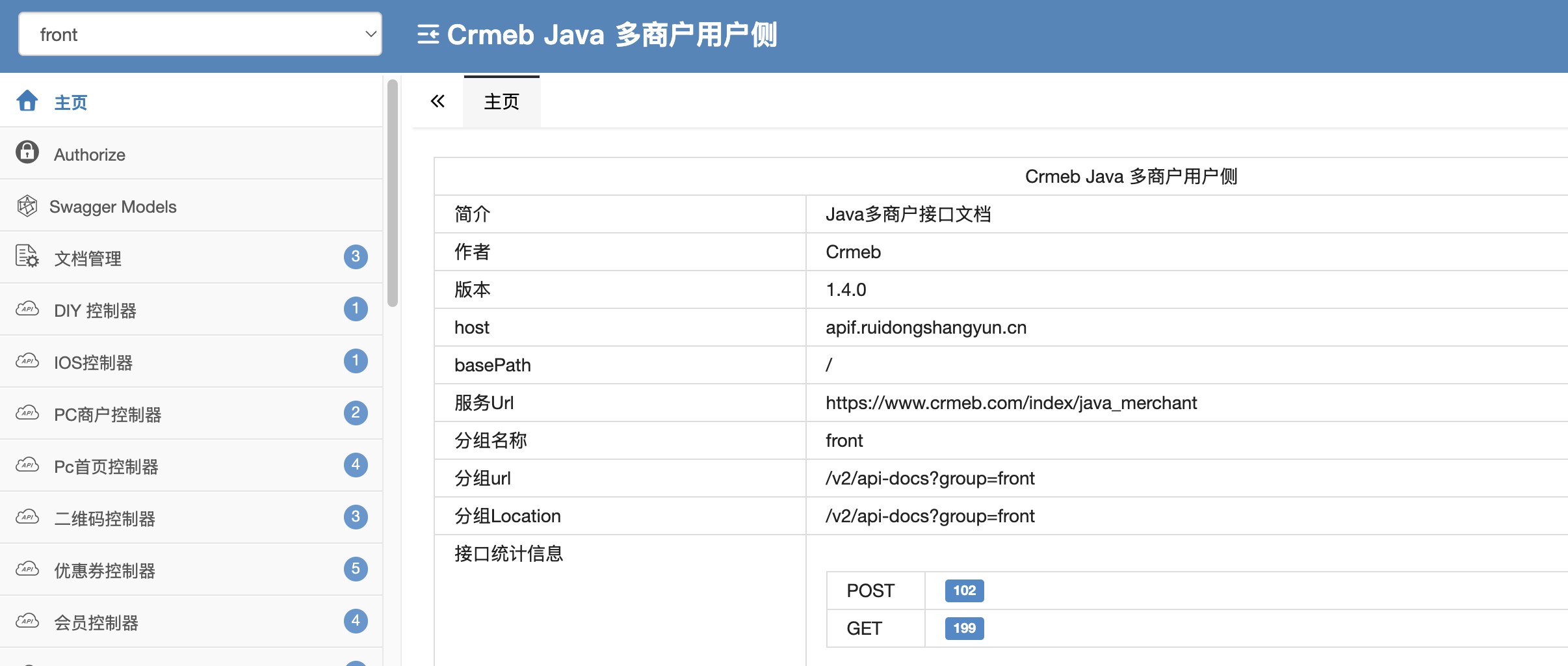The width and height of the screenshot is (1568, 666).
Task: Click the 分组Location value /v2/api-docs?group=front
Action: tap(930, 516)
